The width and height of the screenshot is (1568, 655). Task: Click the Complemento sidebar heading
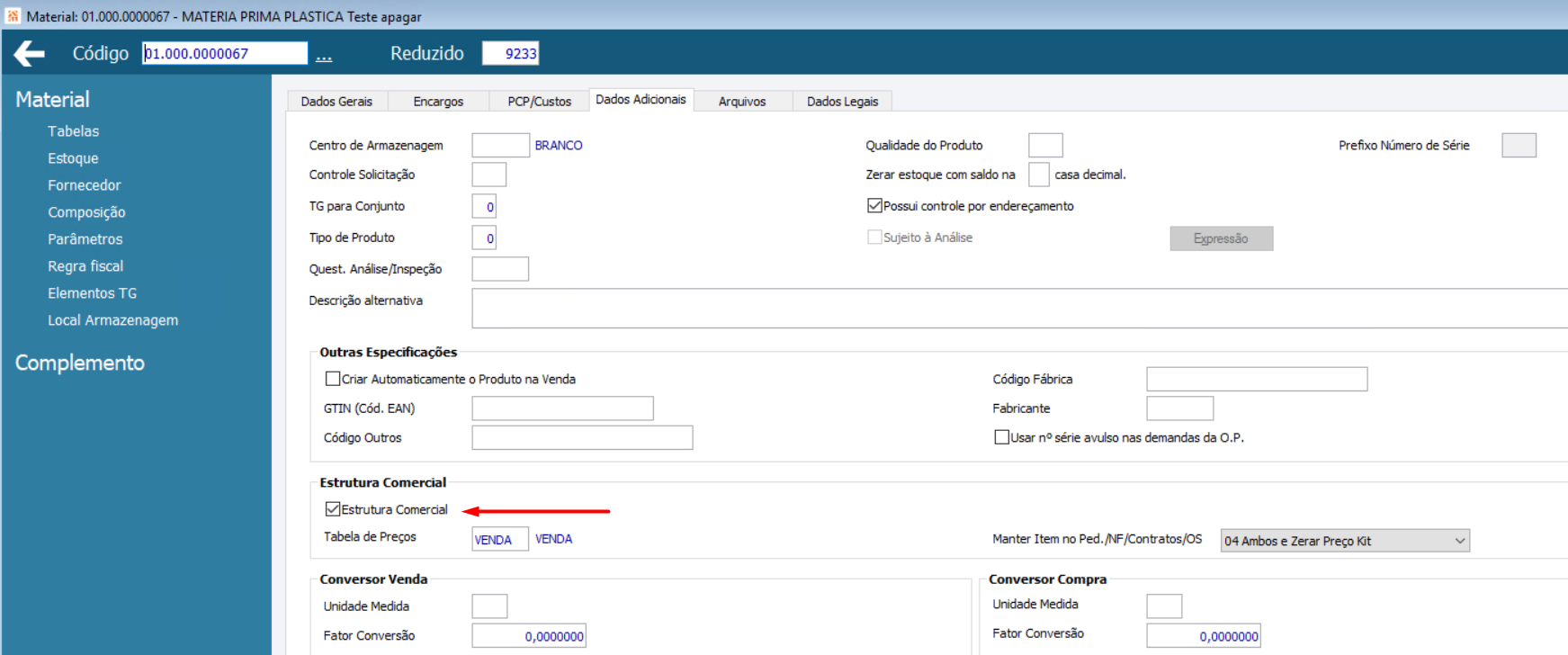[80, 363]
